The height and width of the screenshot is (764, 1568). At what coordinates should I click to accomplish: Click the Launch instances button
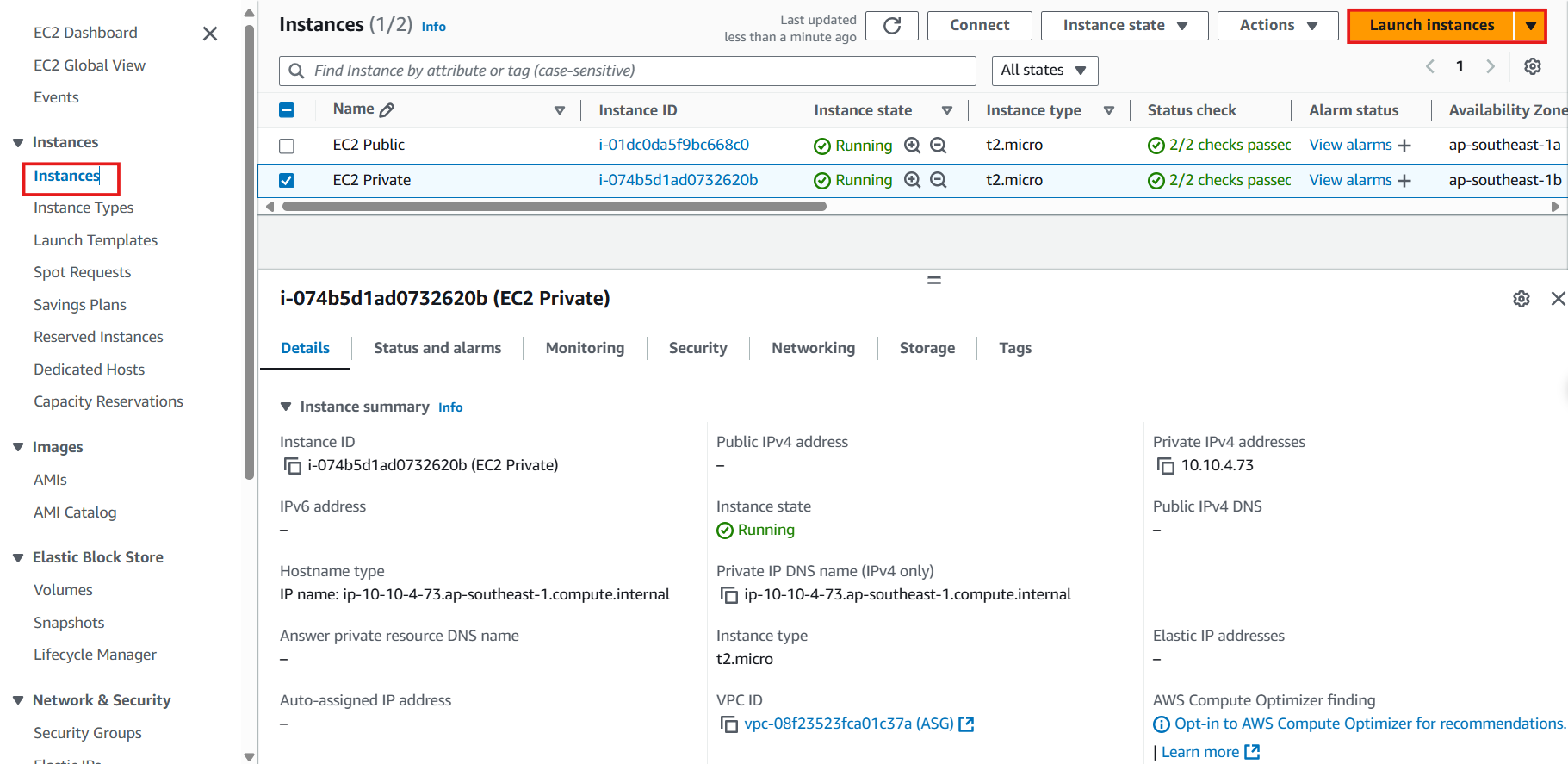point(1431,26)
